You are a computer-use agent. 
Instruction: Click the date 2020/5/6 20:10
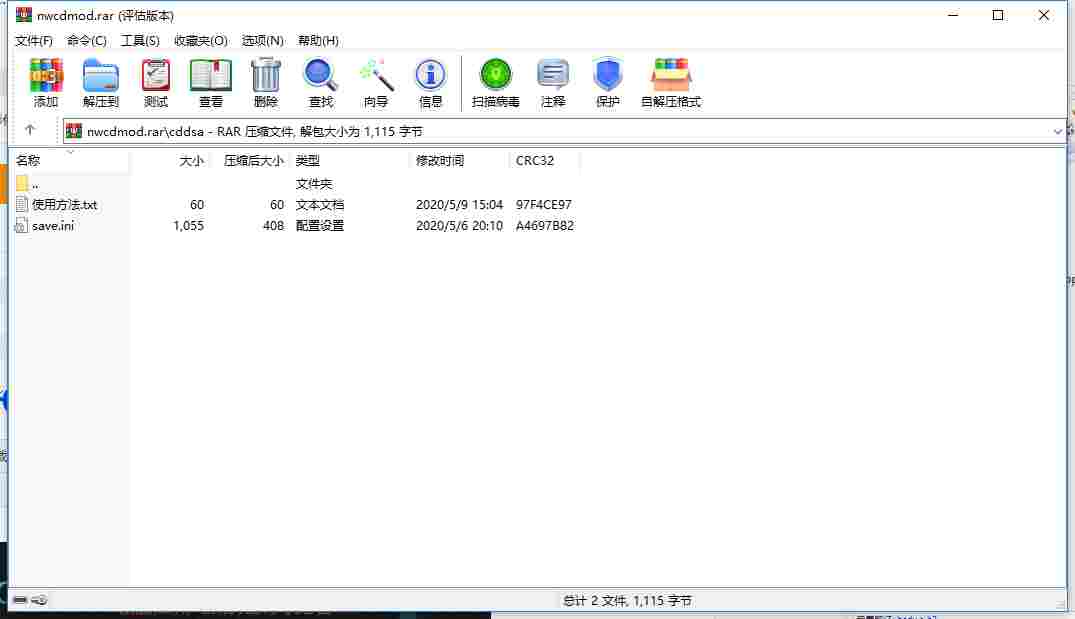(x=459, y=226)
